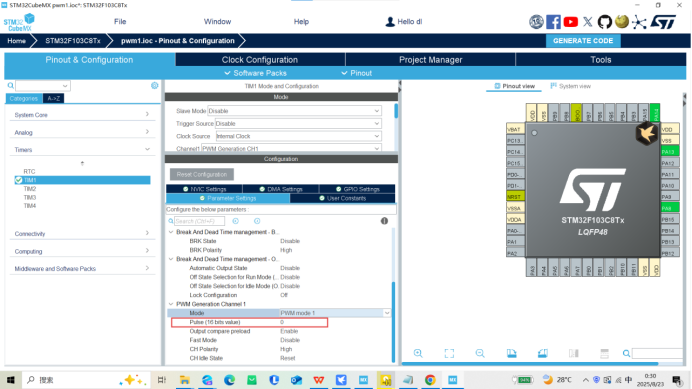Rotate the chip view clockwise icon
Screen dimensions: 692x389
click(x=511, y=353)
